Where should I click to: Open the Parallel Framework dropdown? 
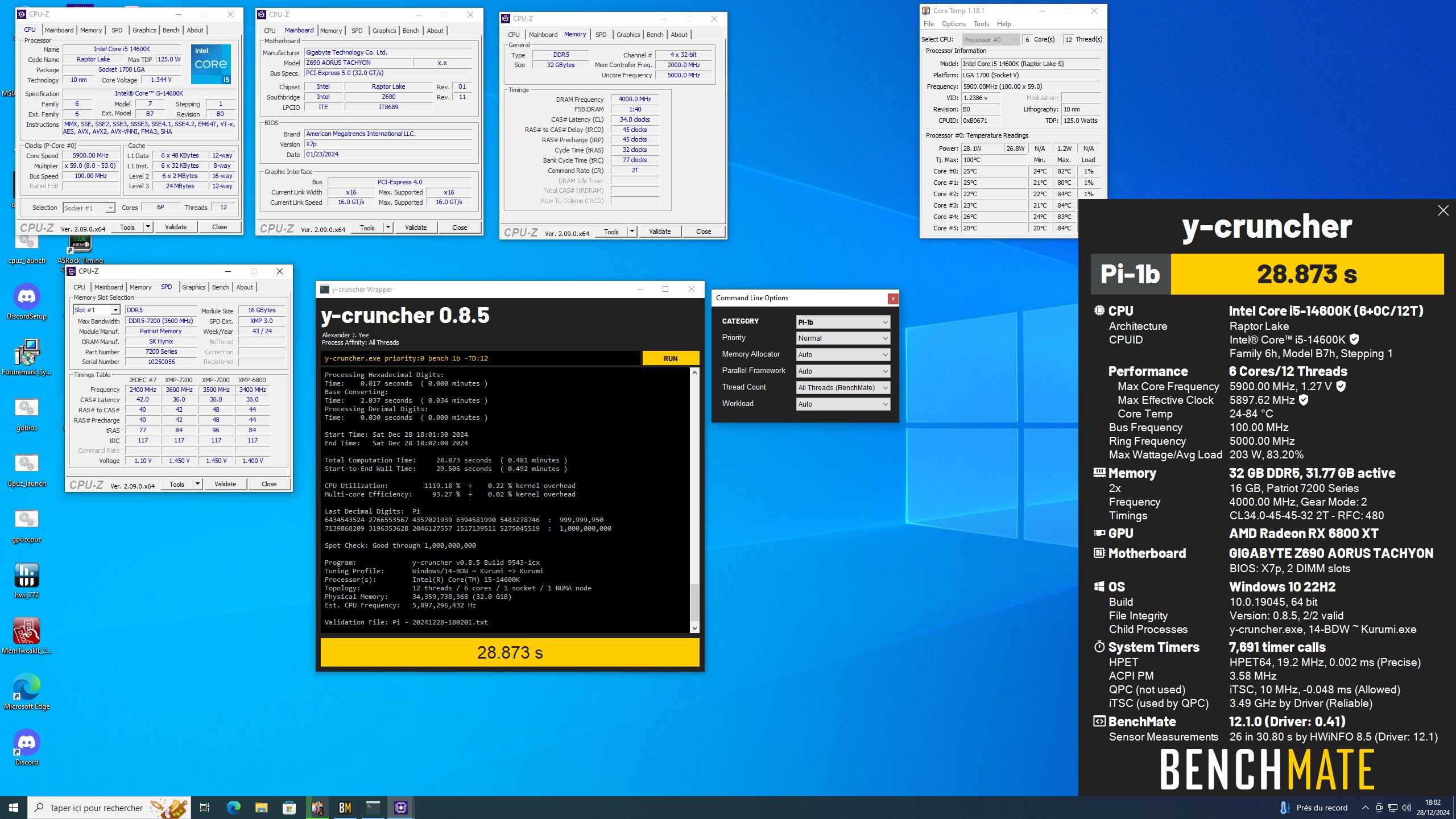point(843,371)
